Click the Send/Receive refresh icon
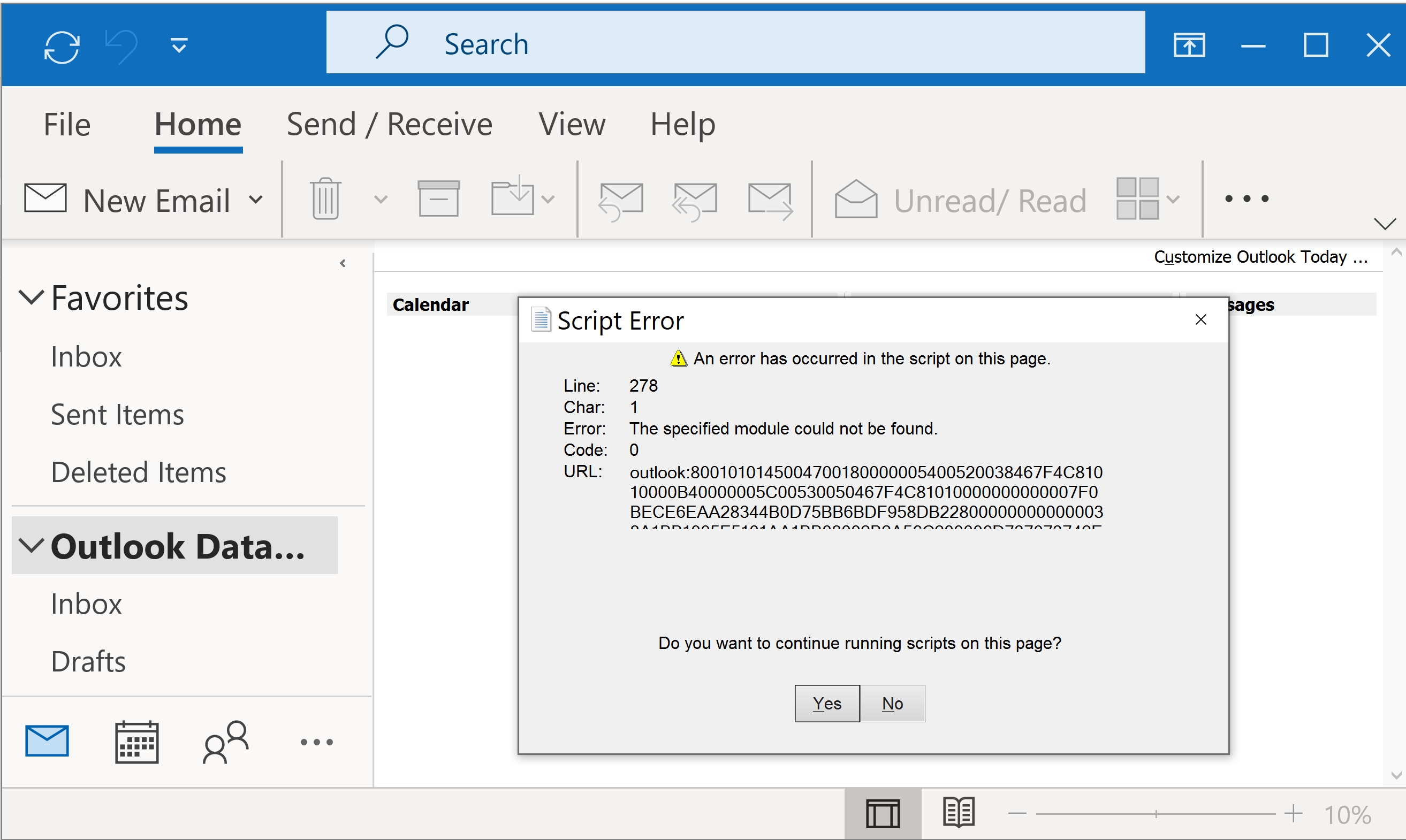Screen dimensions: 1406x840 point(61,47)
